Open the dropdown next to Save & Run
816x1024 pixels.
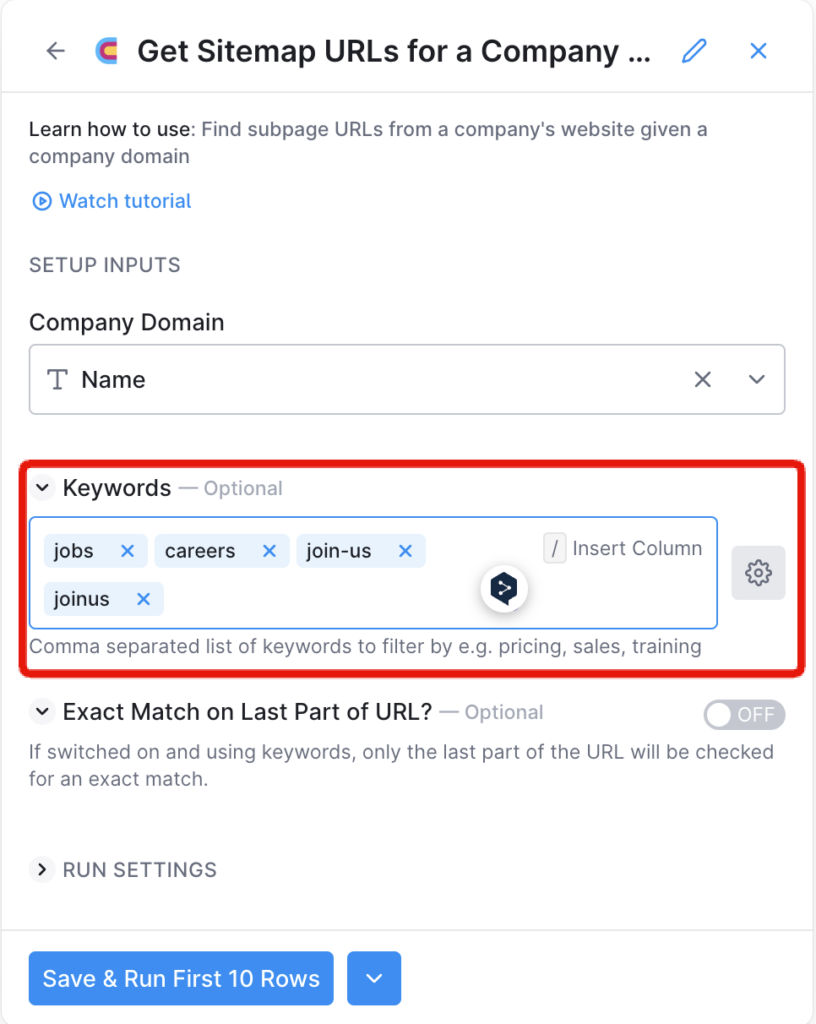pos(374,978)
